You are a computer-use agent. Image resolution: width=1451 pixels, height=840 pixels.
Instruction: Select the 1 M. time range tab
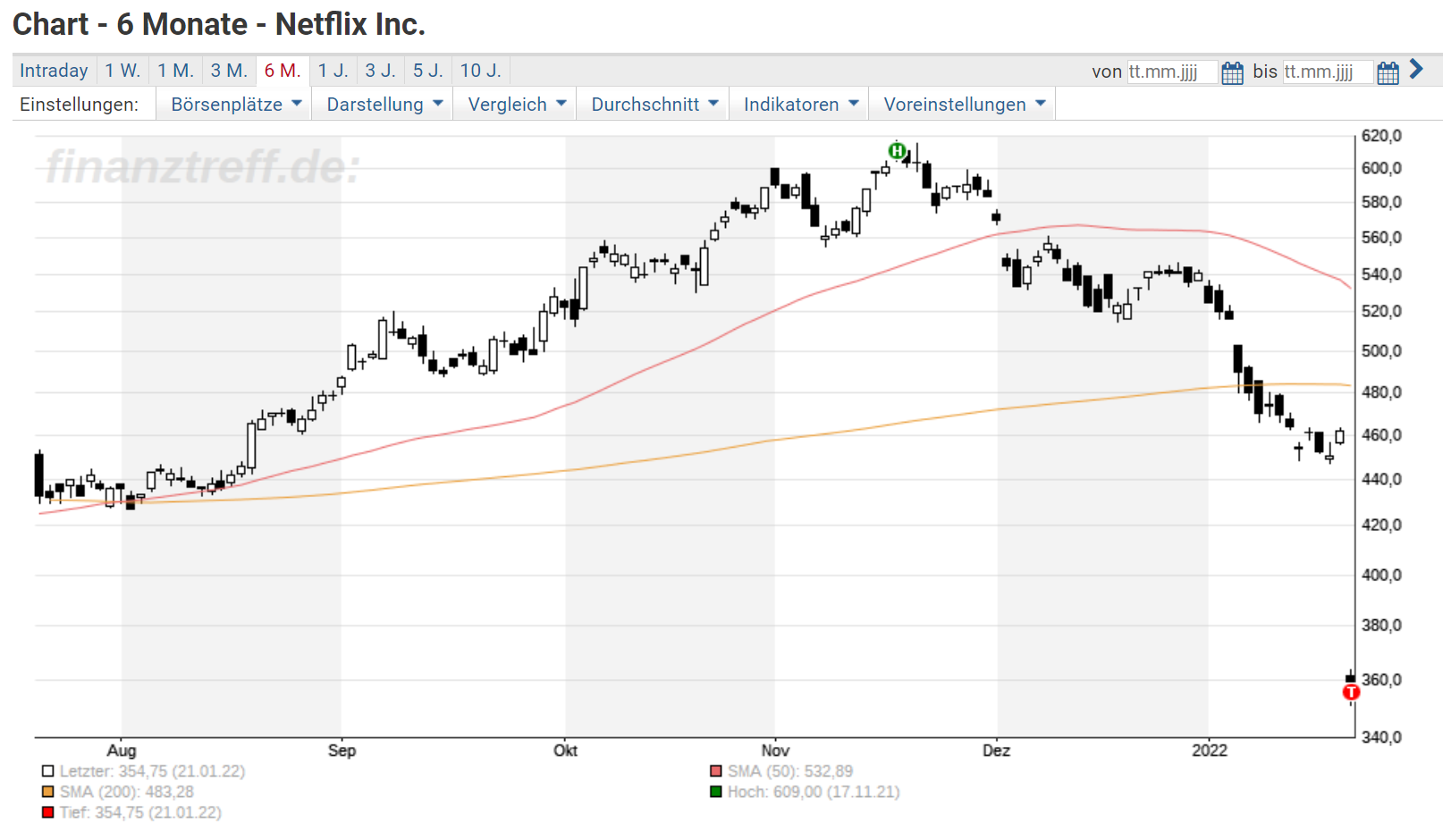[x=176, y=71]
